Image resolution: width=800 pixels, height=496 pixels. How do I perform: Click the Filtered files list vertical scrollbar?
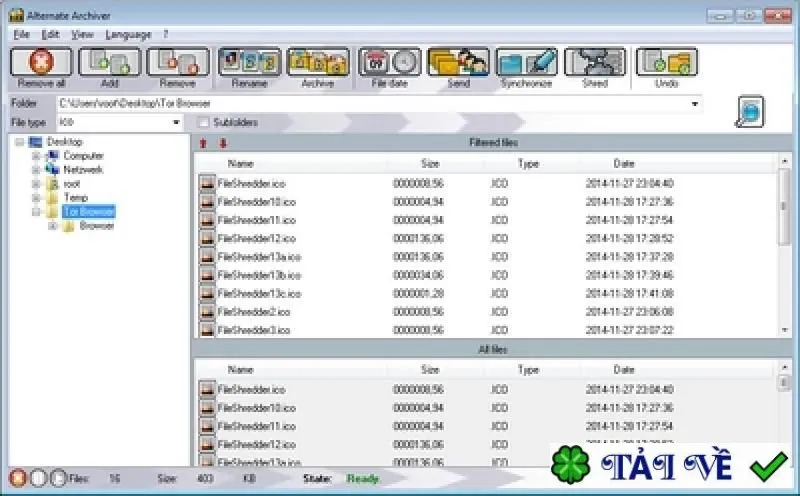point(785,245)
